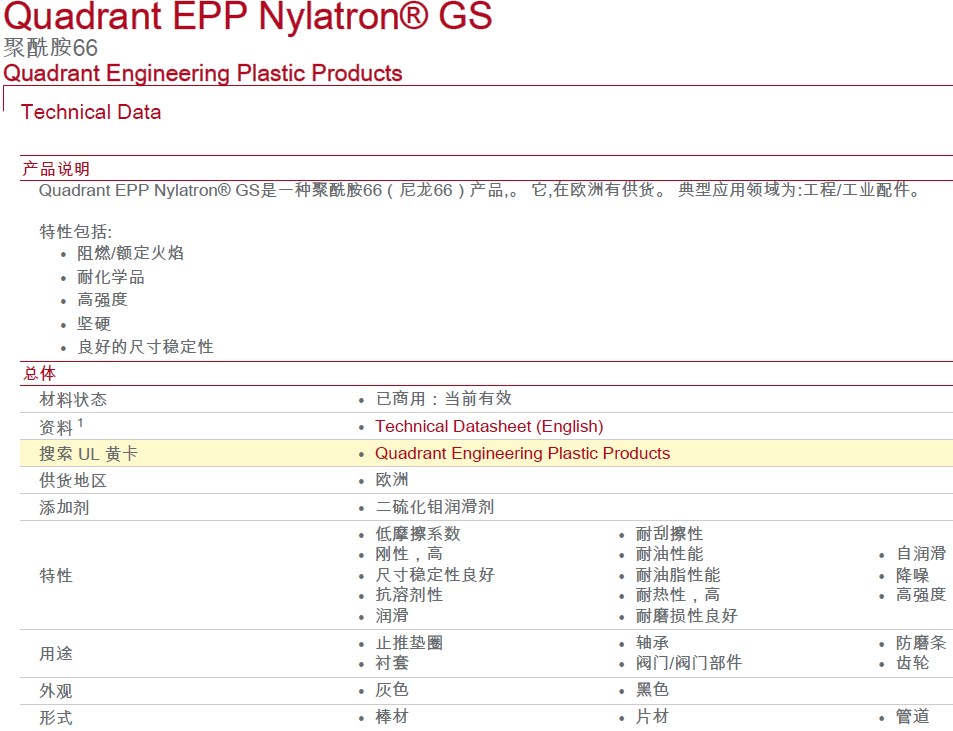Click the 产品说明 section header
953x731 pixels.
pyautogui.click(x=56, y=169)
